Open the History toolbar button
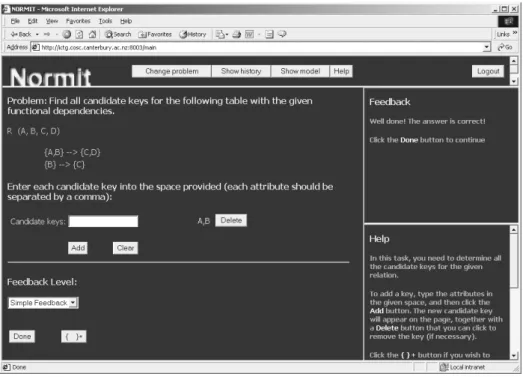The image size is (523, 377). tap(193, 34)
